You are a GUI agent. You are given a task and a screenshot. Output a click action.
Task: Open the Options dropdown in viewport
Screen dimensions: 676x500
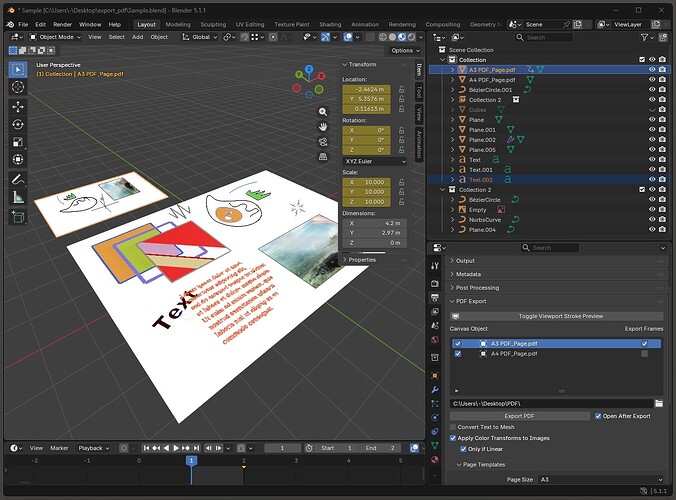[x=405, y=50]
